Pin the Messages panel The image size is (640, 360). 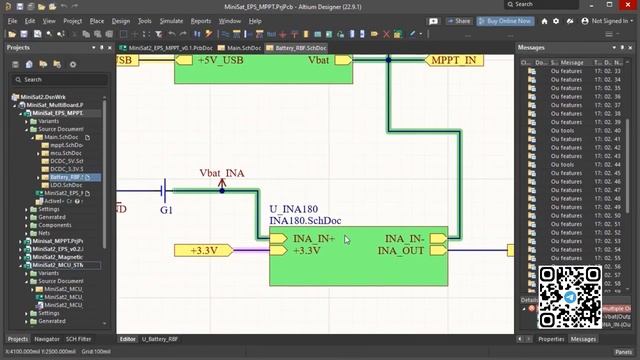pos(622,48)
